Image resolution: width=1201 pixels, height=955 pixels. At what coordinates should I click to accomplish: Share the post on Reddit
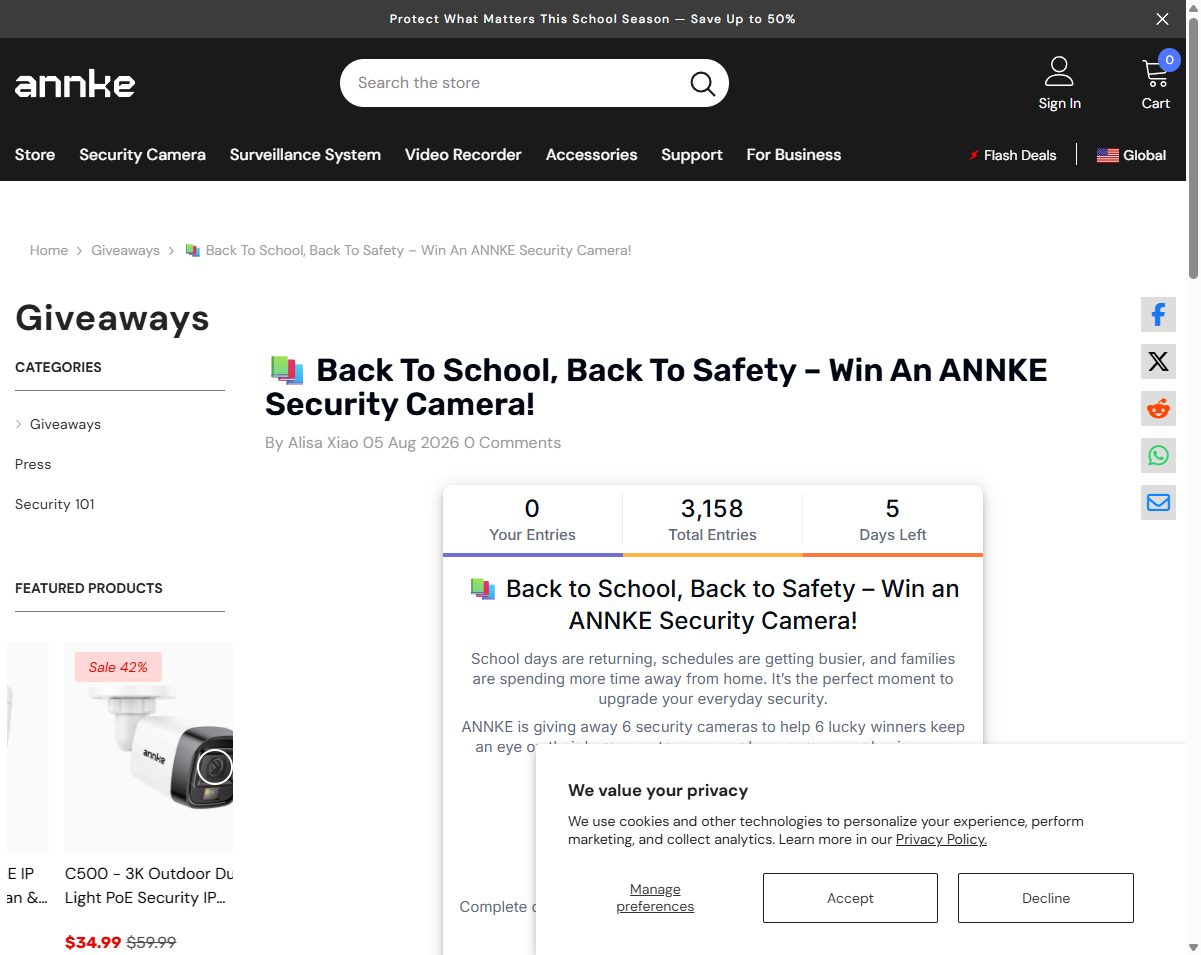coord(1158,409)
